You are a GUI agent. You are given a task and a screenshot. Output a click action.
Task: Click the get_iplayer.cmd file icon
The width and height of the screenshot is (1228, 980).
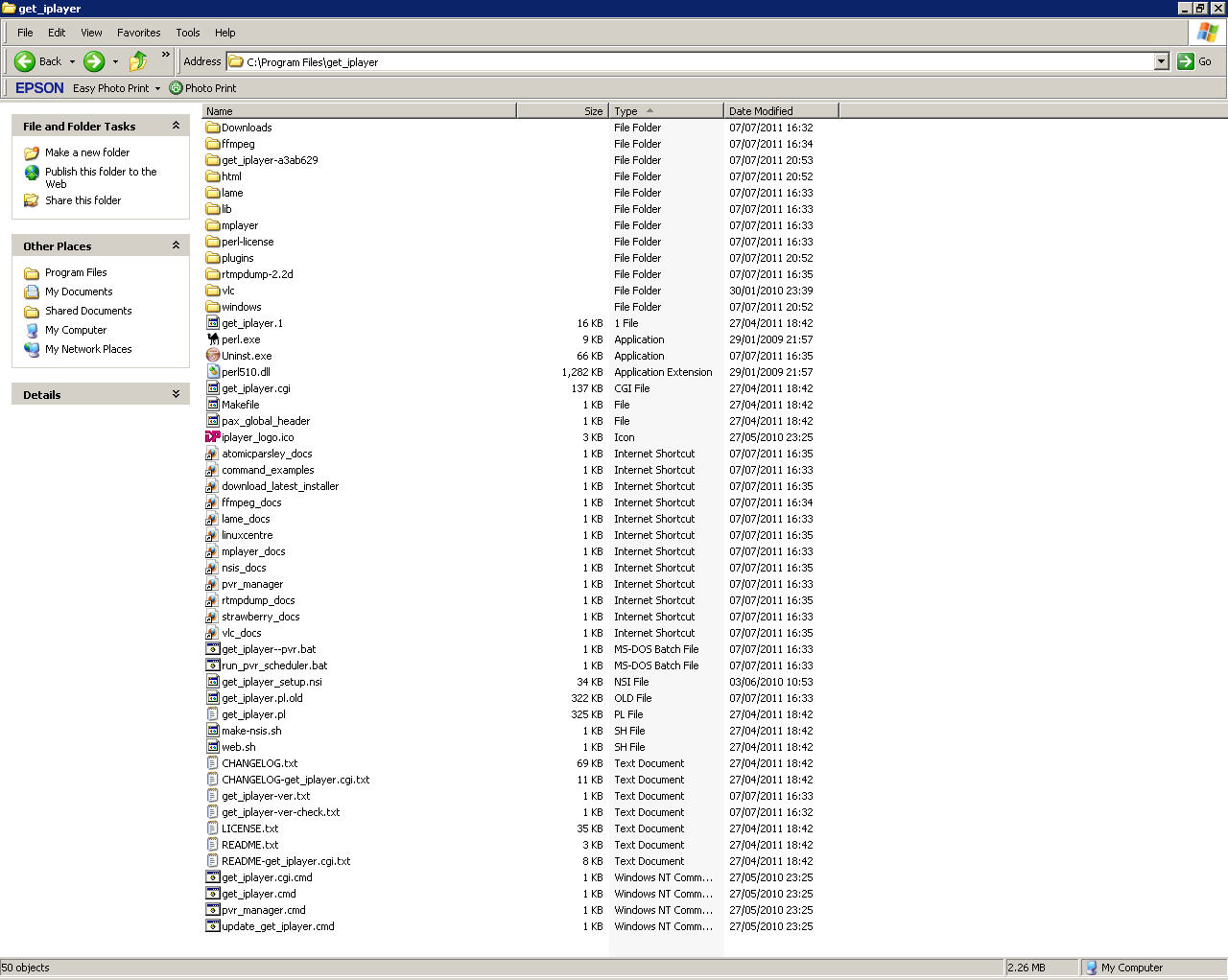213,894
